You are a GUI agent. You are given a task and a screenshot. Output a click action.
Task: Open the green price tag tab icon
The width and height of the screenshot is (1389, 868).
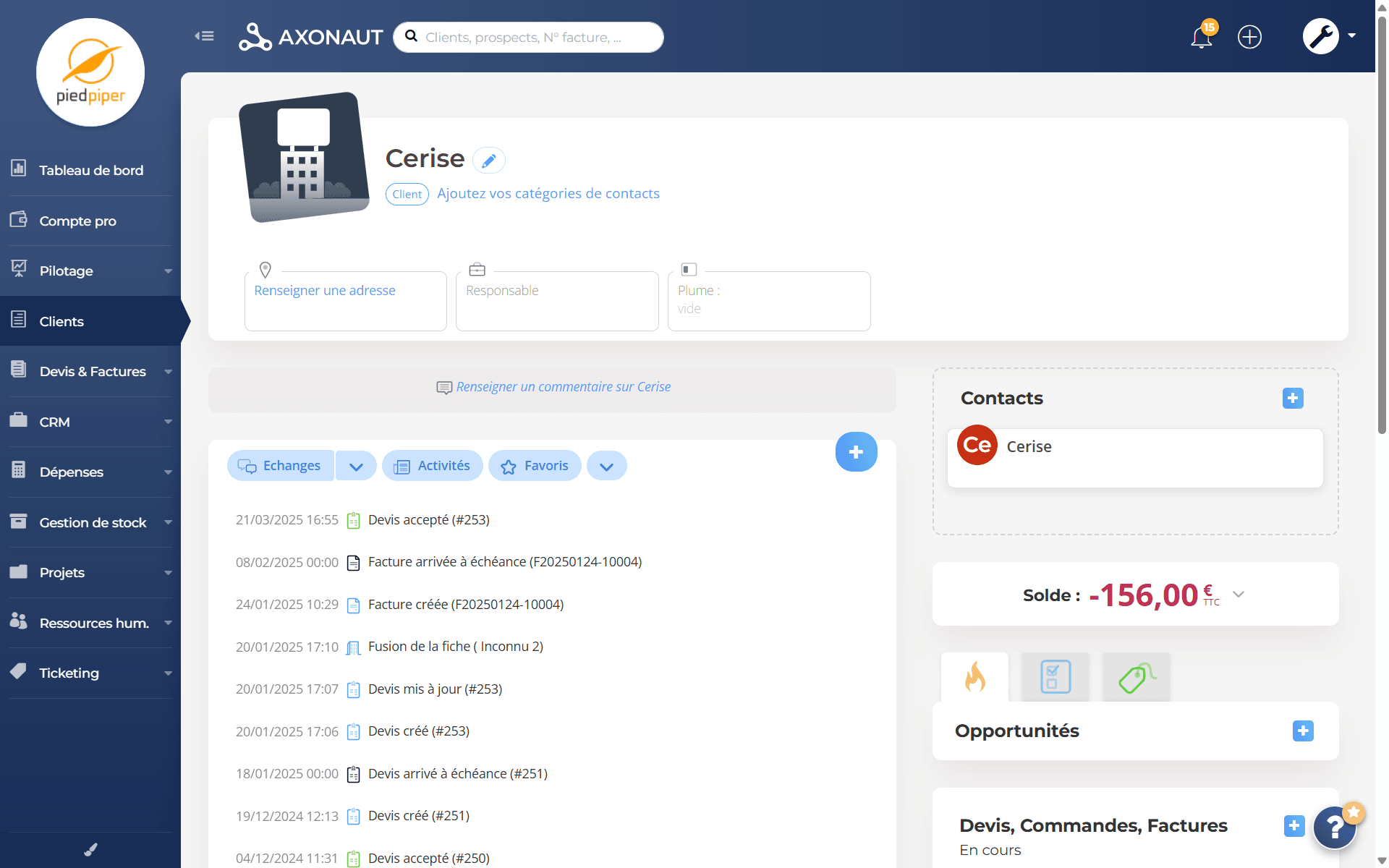pos(1136,678)
